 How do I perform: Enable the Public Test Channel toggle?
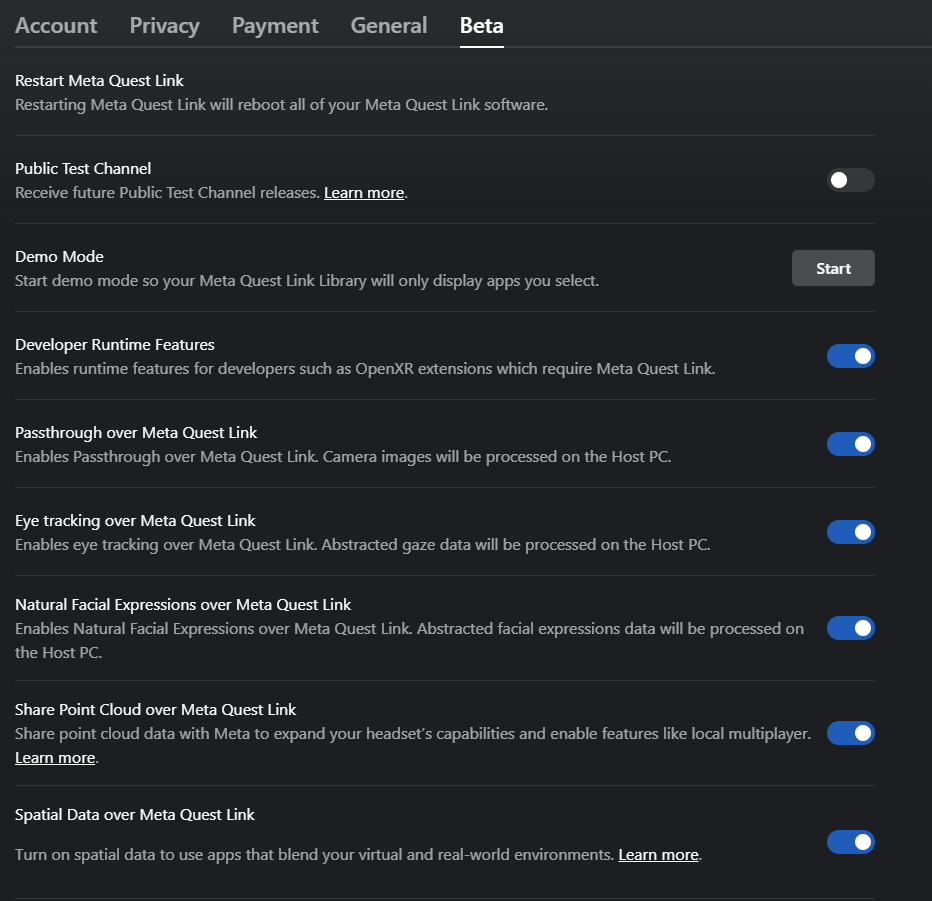click(x=850, y=180)
